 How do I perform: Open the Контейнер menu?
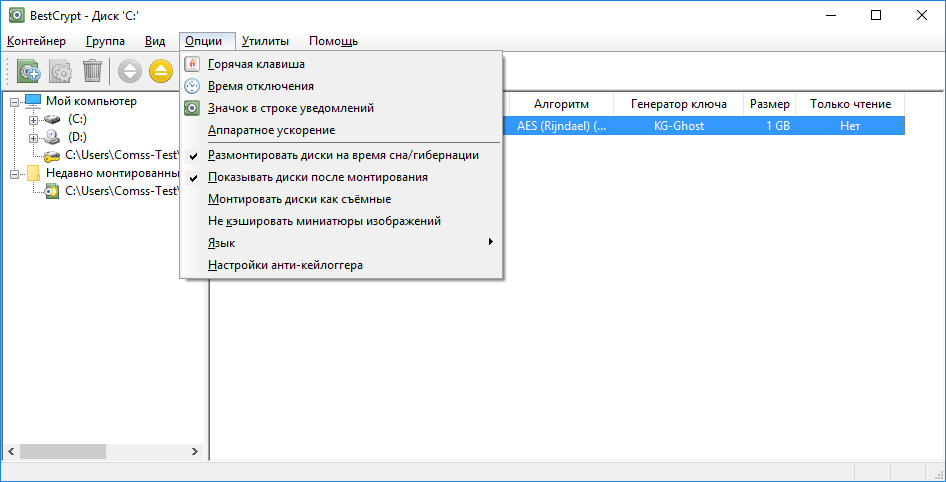click(x=36, y=42)
